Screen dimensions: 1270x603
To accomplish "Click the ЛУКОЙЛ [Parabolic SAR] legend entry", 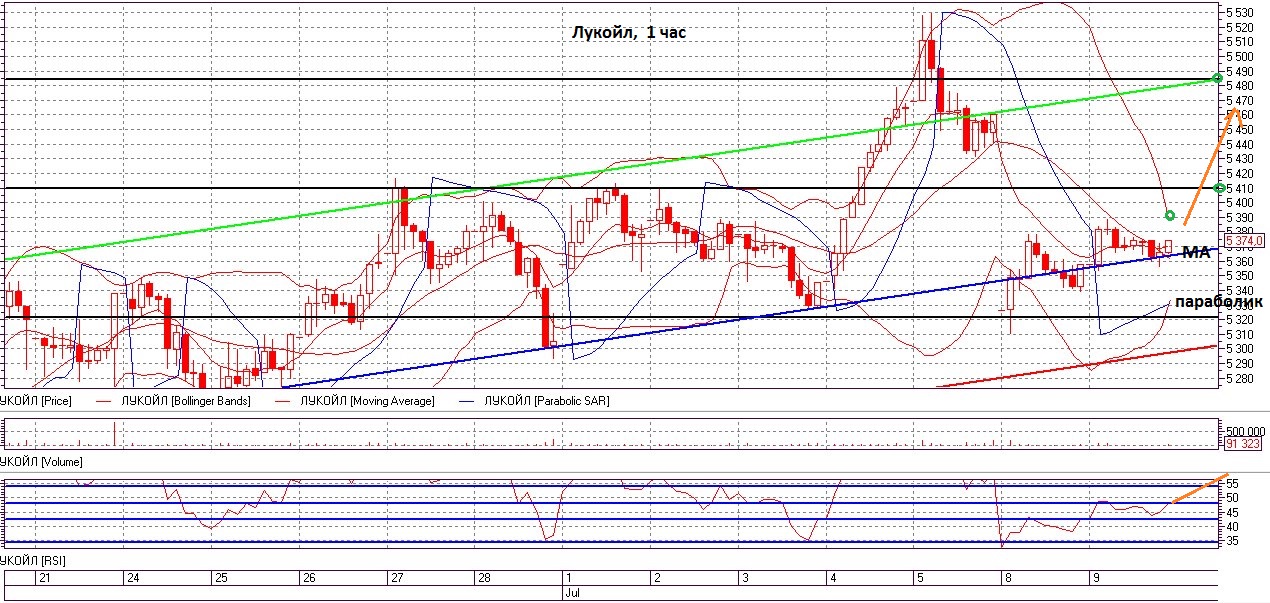I will click(546, 400).
